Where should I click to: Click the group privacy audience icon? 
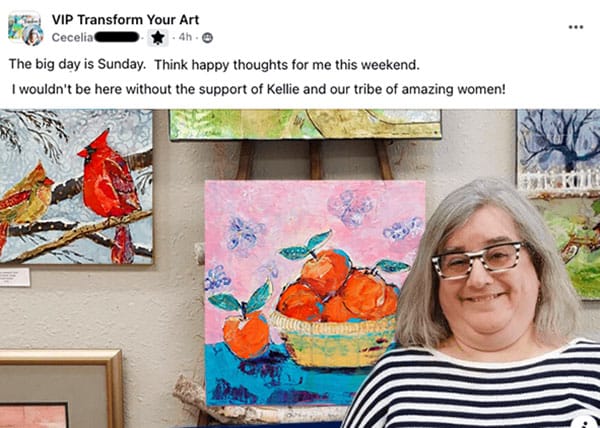point(207,38)
